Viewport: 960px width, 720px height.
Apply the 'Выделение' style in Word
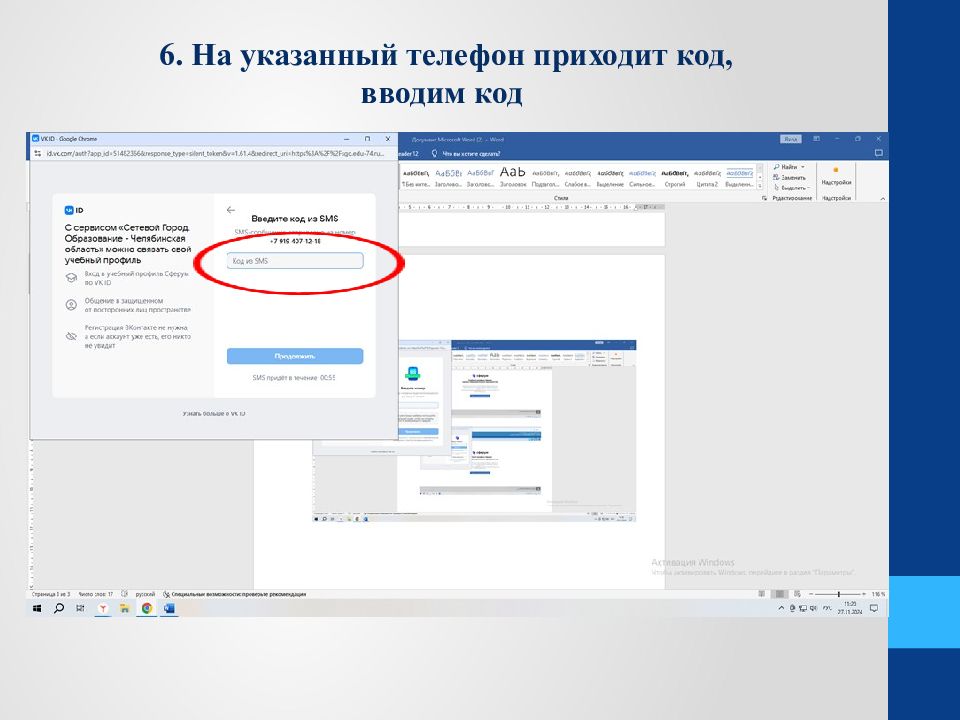(610, 178)
